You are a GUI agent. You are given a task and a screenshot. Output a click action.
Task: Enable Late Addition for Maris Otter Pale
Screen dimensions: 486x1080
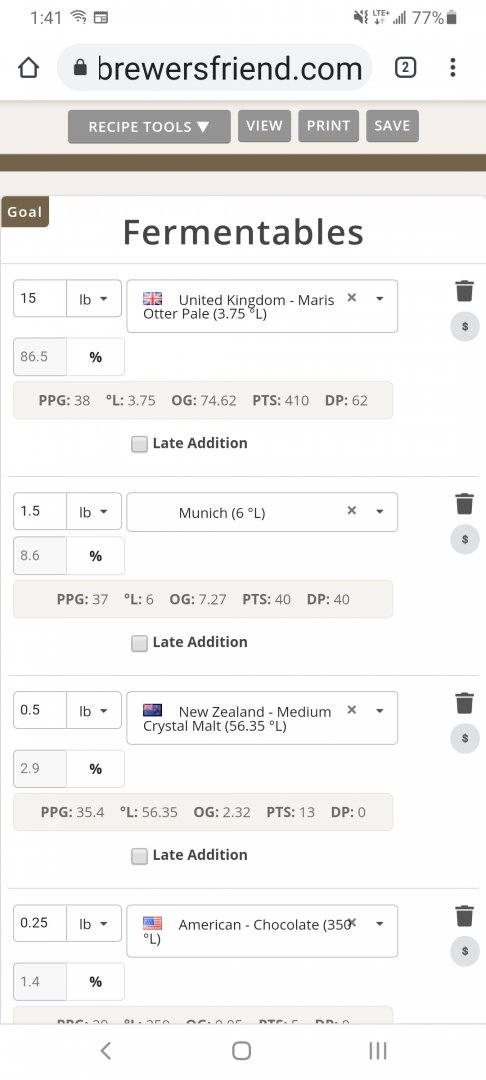(140, 444)
